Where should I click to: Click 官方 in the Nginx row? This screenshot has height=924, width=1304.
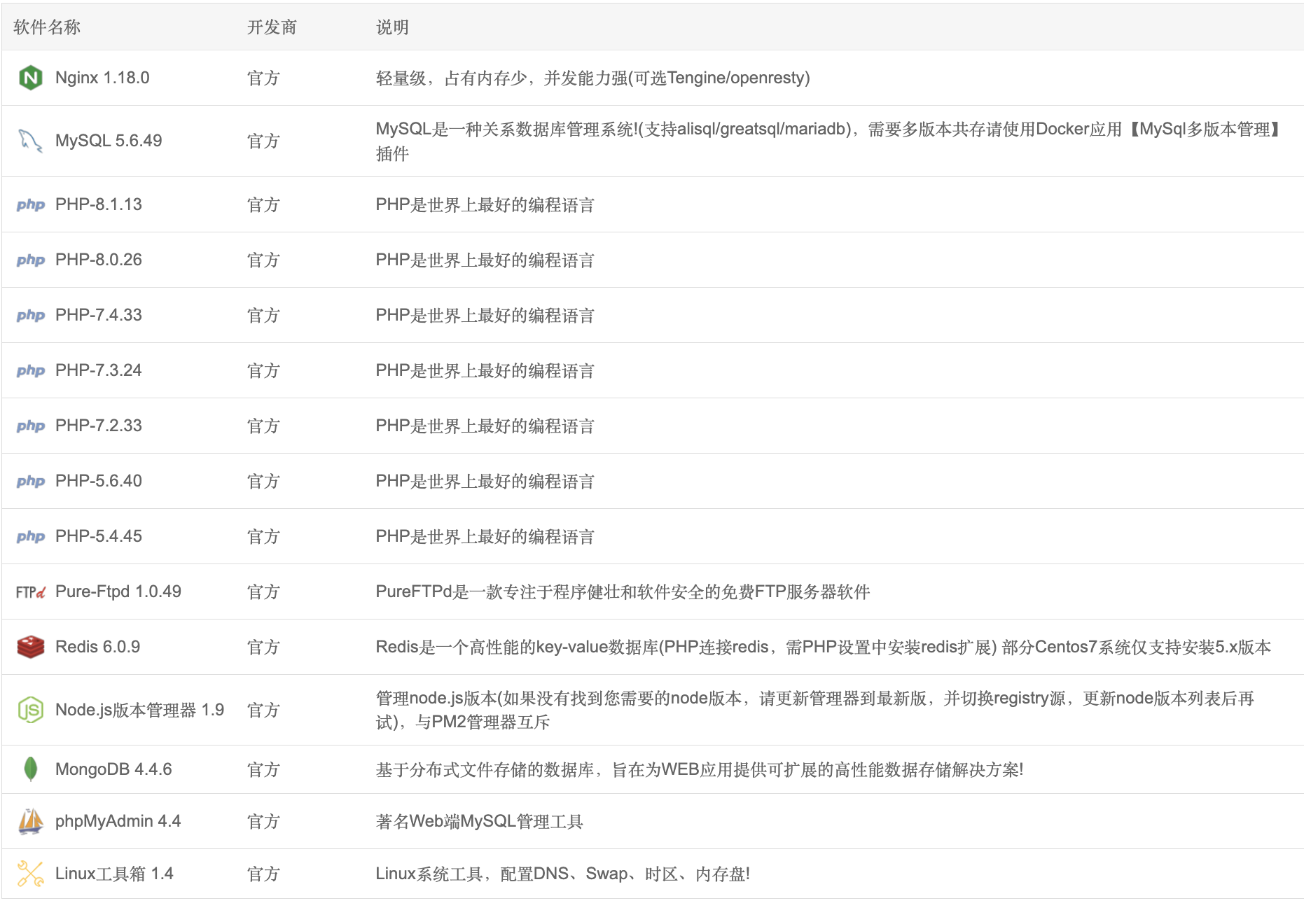click(x=263, y=78)
